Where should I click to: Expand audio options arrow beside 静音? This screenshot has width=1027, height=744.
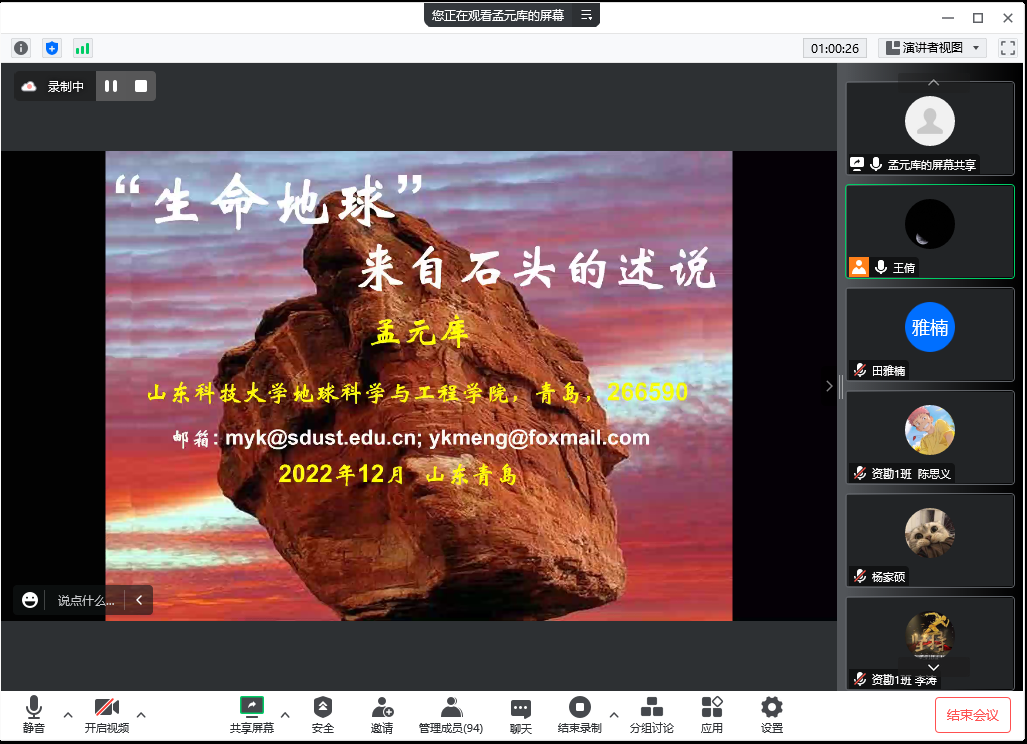click(x=68, y=714)
